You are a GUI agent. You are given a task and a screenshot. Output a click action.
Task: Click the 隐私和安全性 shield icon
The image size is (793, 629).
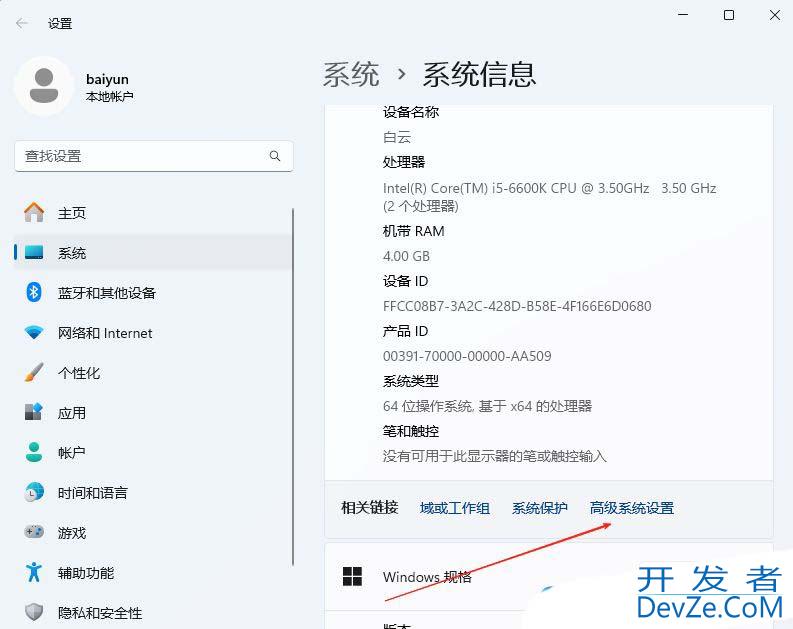click(x=34, y=612)
